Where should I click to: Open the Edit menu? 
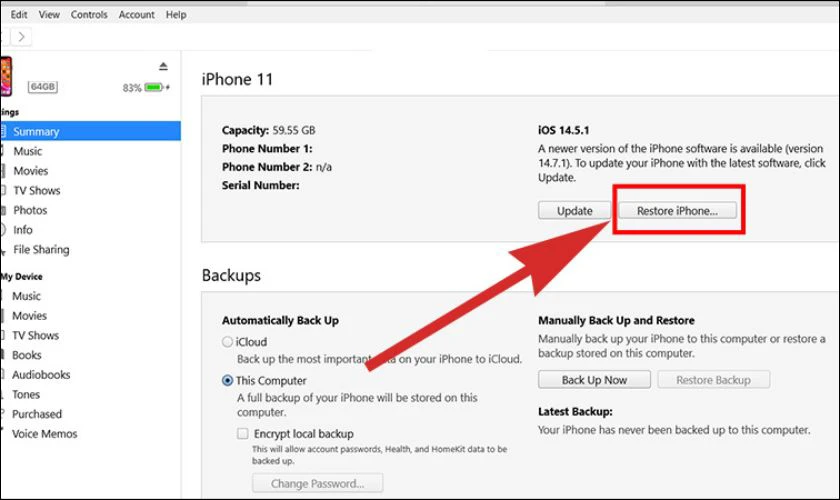pos(19,14)
